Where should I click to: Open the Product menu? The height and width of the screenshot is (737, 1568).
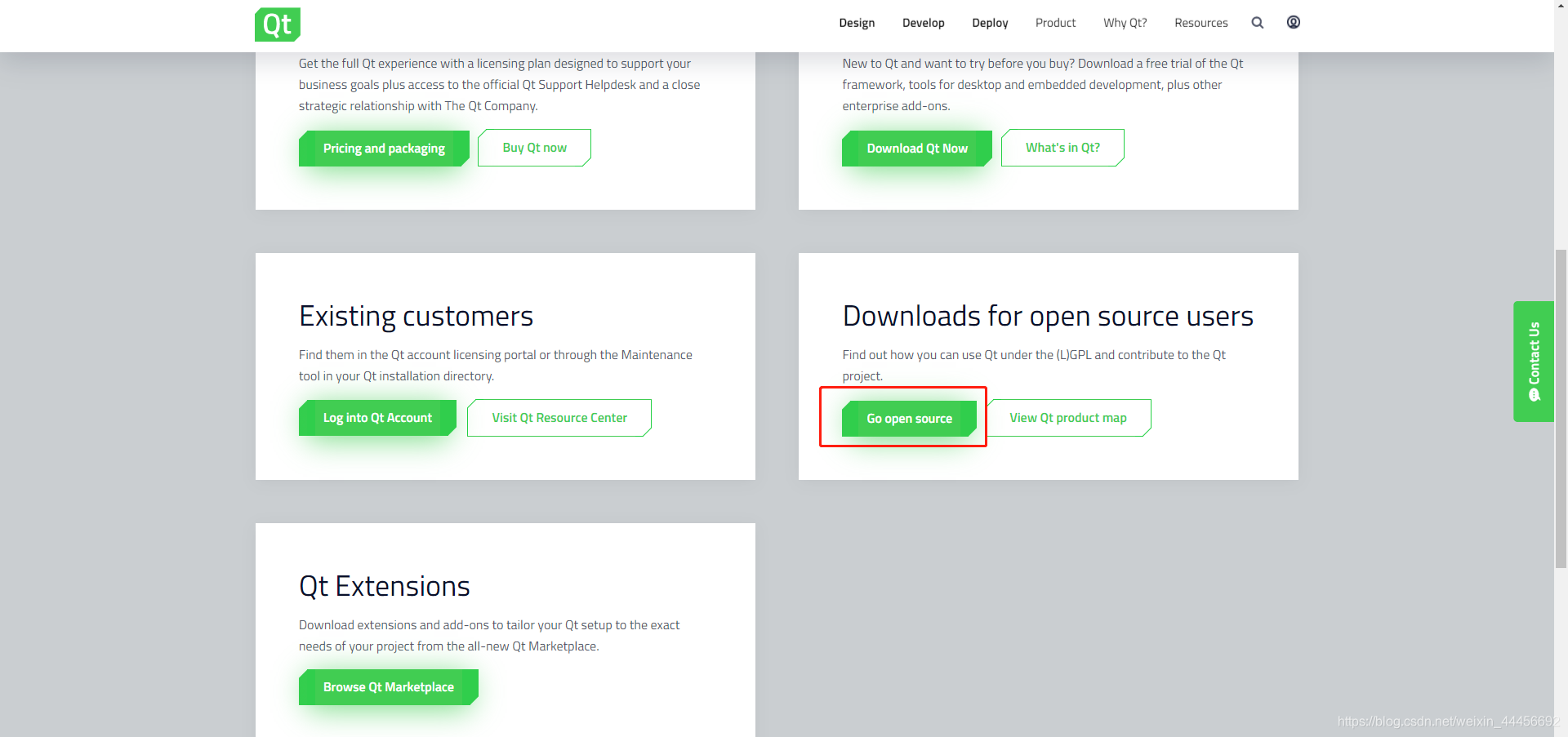(1056, 23)
